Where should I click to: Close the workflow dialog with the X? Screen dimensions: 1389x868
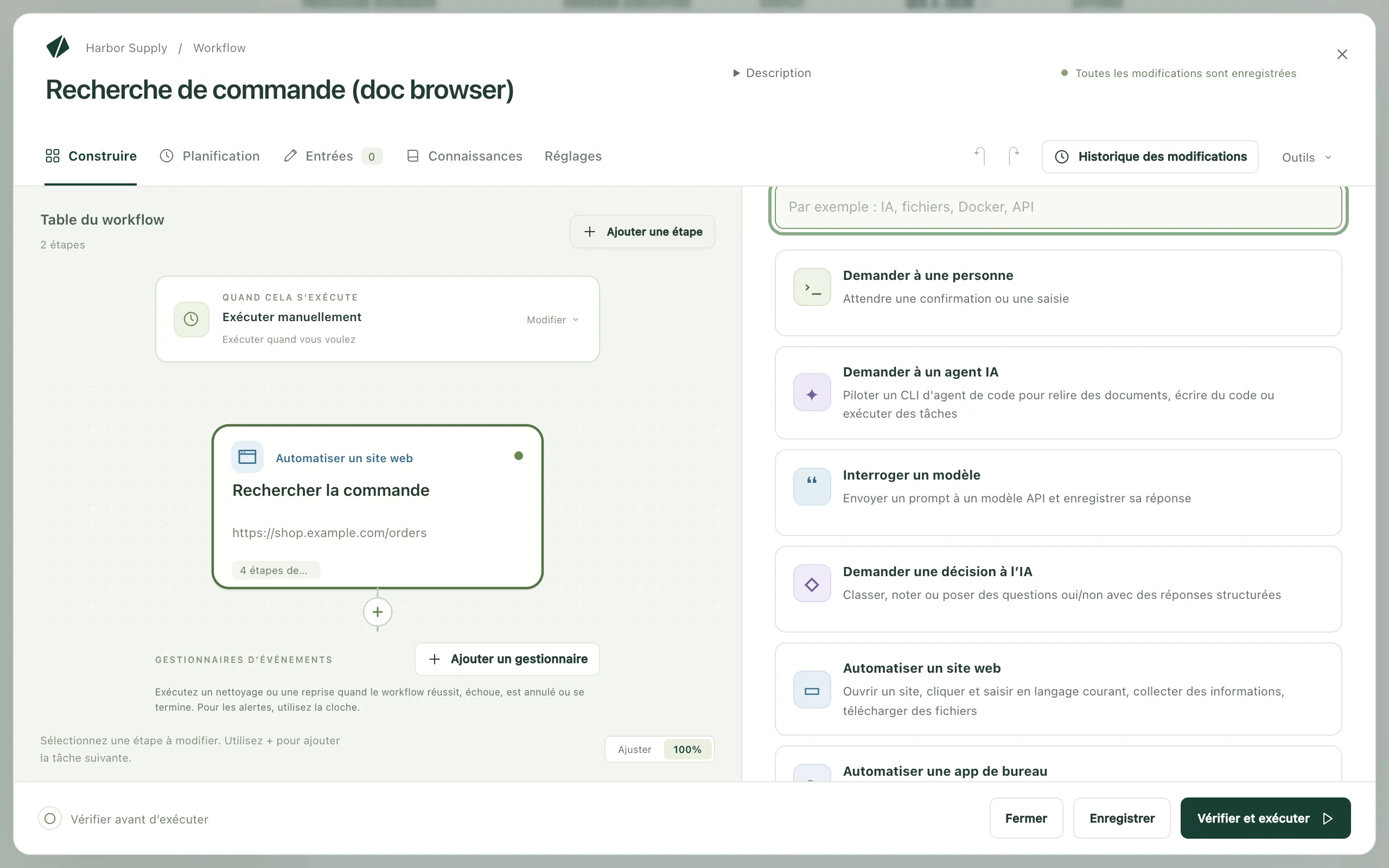[1342, 55]
